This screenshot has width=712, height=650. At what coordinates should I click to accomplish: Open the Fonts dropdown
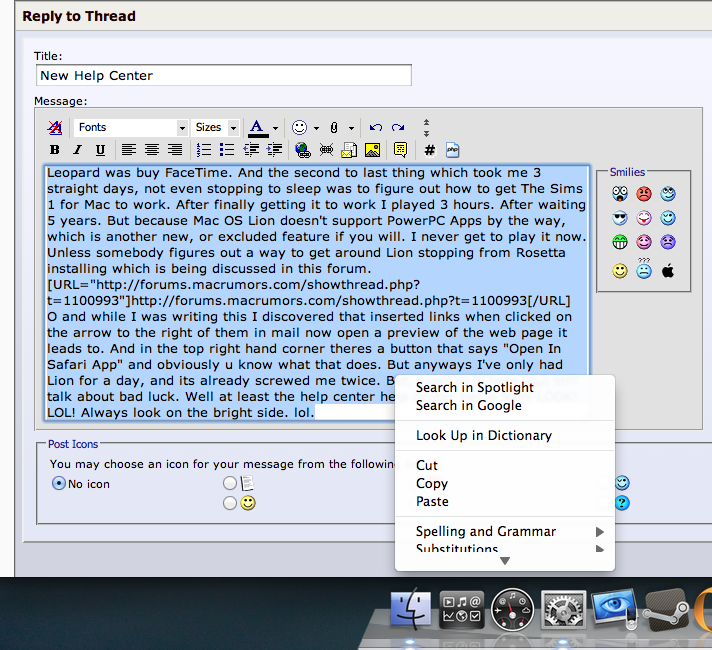point(131,128)
